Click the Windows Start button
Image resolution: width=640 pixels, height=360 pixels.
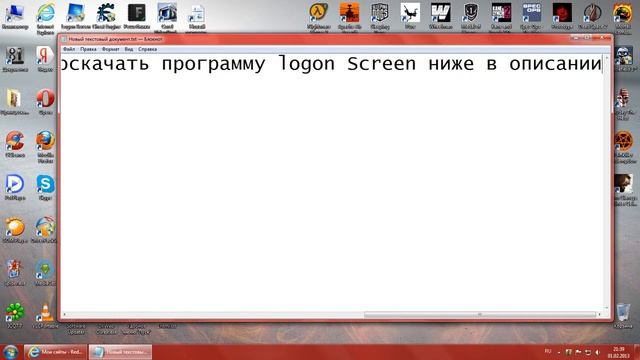[11, 352]
